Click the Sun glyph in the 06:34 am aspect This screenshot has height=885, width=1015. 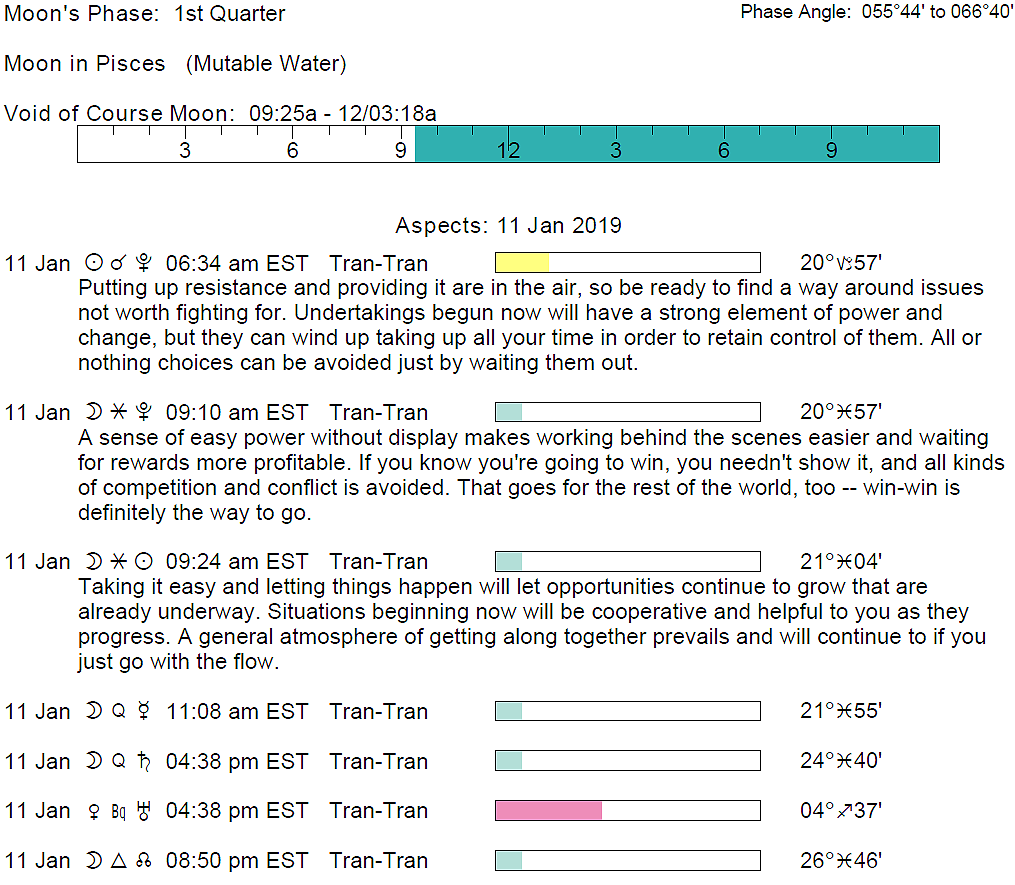pos(95,264)
